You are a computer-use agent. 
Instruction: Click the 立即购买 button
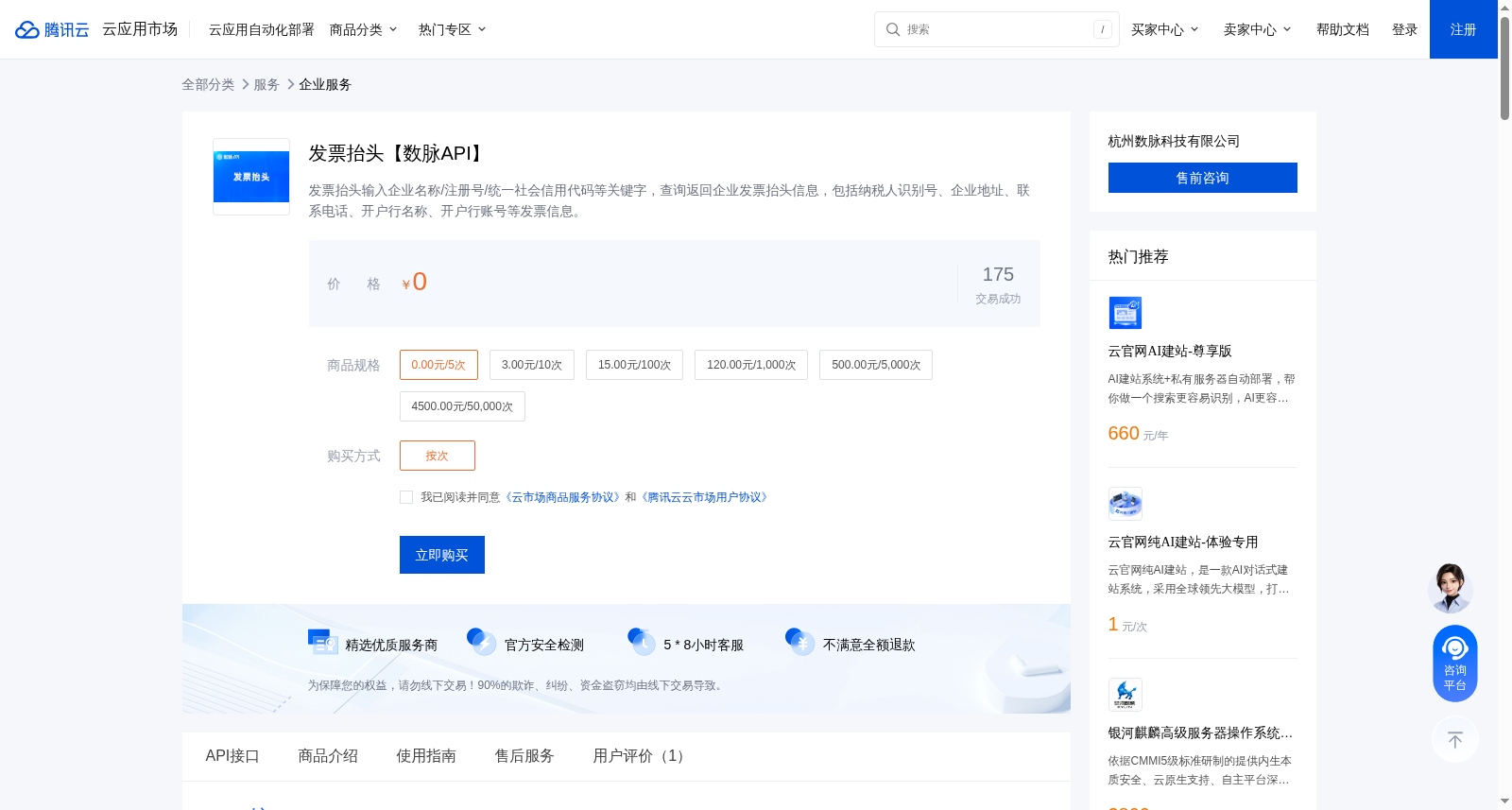click(x=442, y=555)
